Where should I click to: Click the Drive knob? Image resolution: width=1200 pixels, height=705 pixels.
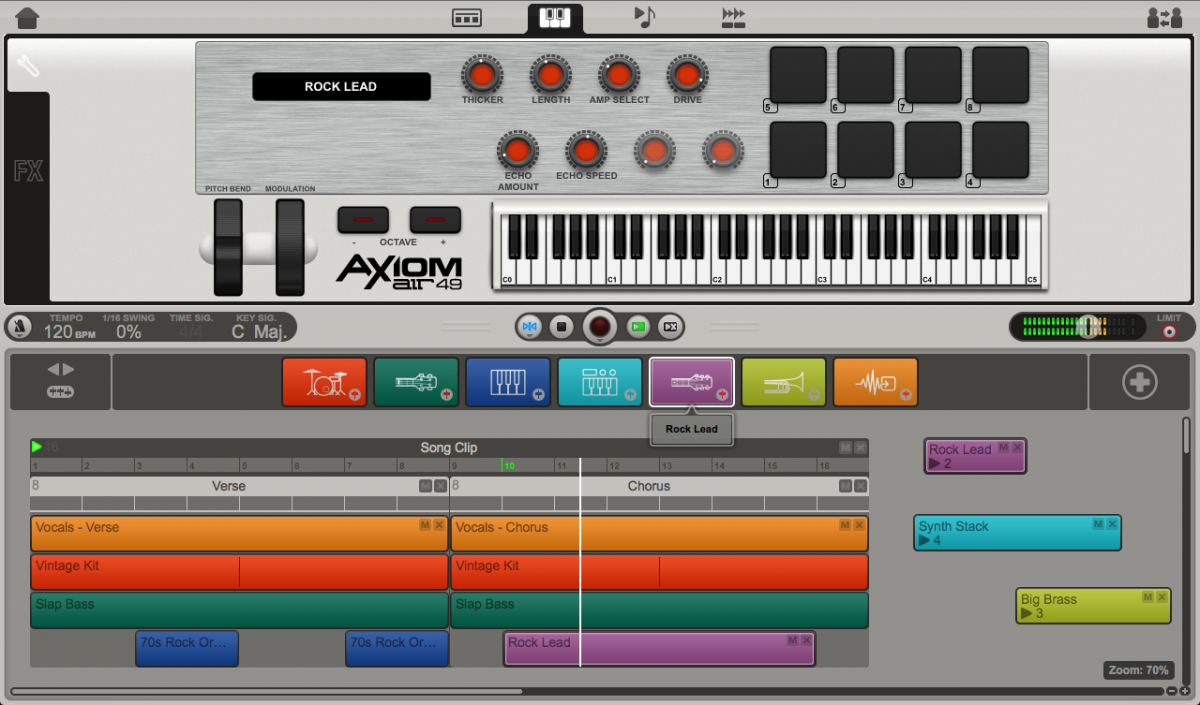(687, 75)
